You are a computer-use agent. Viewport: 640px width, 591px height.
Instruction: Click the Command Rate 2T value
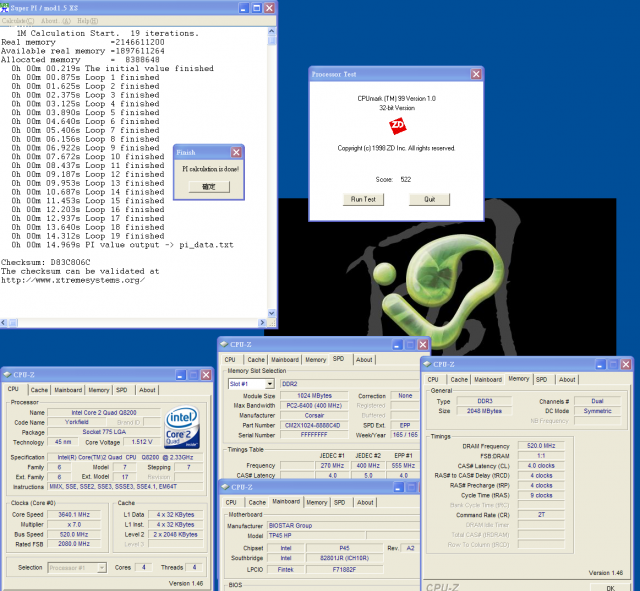click(x=541, y=515)
